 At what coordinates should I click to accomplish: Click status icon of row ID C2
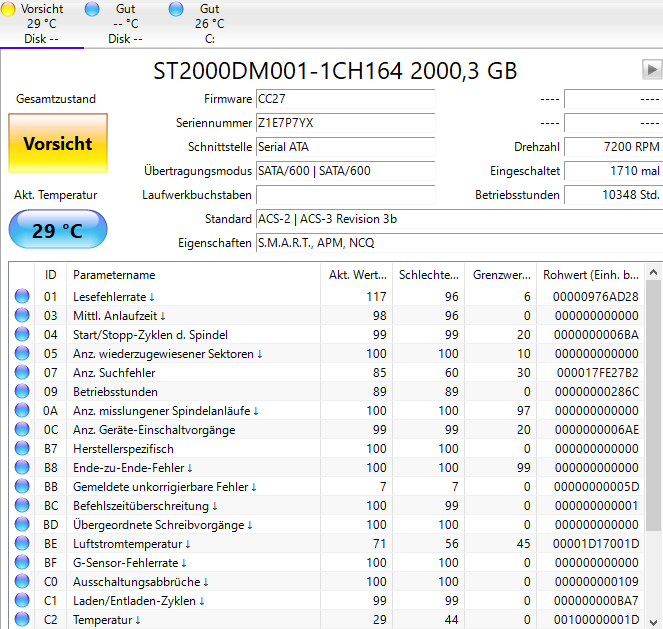point(22,620)
